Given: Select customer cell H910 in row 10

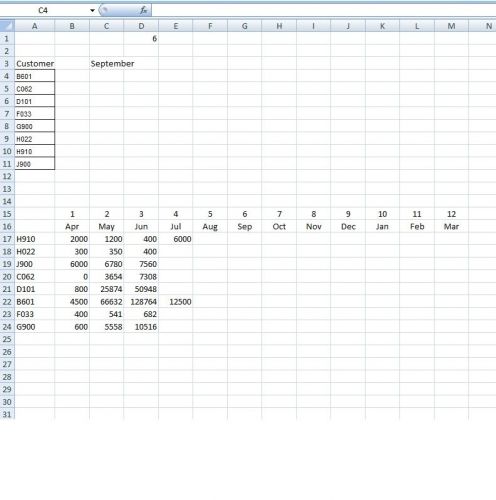Looking at the screenshot, I should coord(35,151).
